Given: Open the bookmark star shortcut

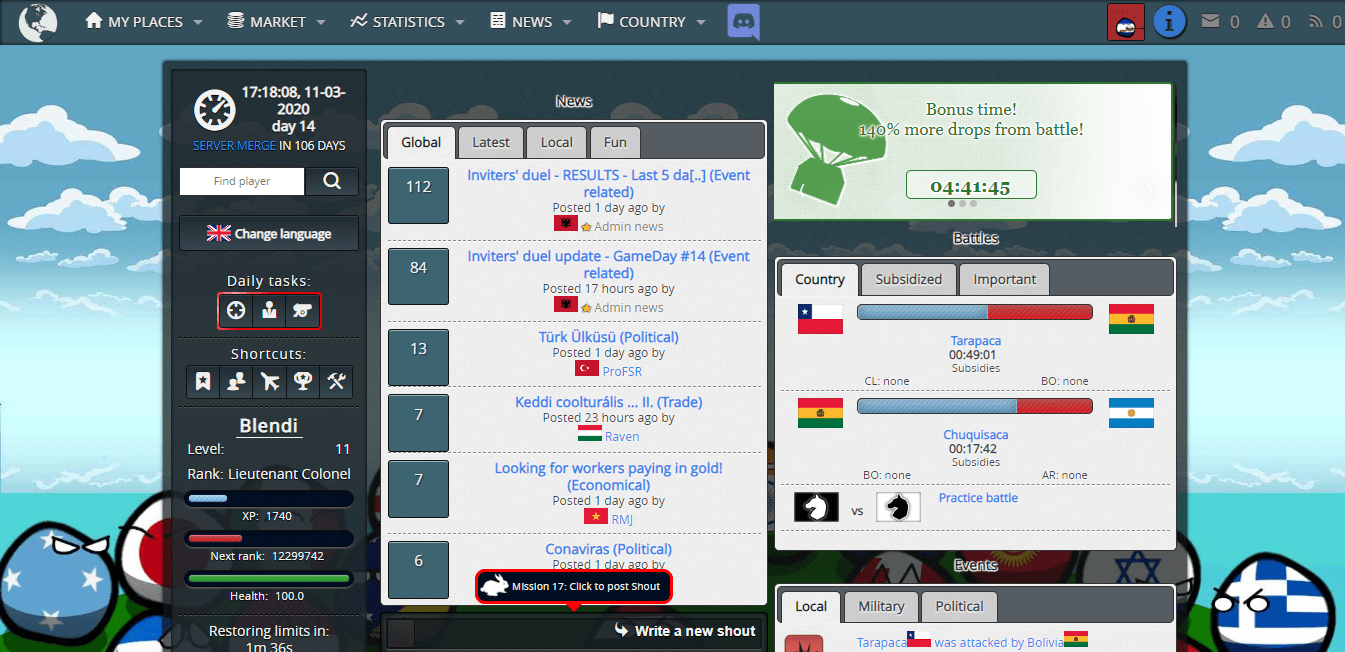Looking at the screenshot, I should pyautogui.click(x=203, y=381).
